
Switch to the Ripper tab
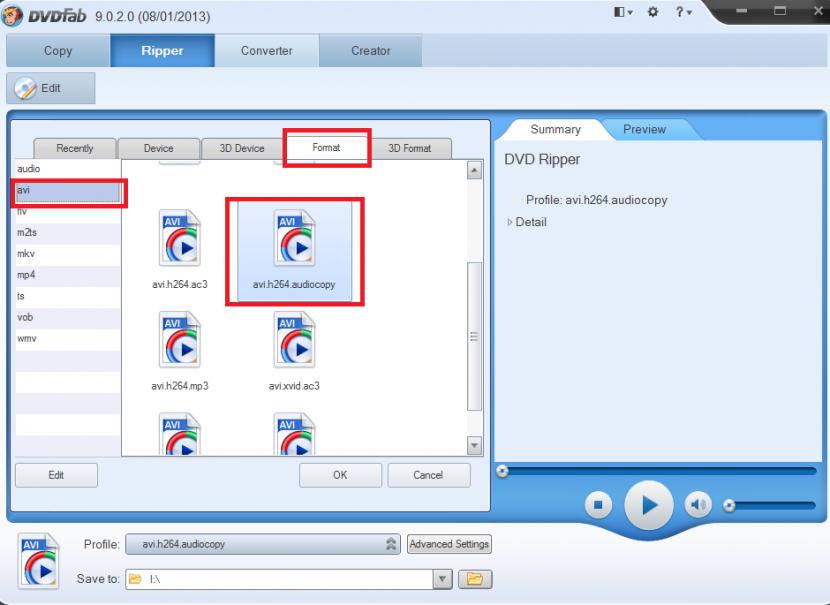point(163,51)
